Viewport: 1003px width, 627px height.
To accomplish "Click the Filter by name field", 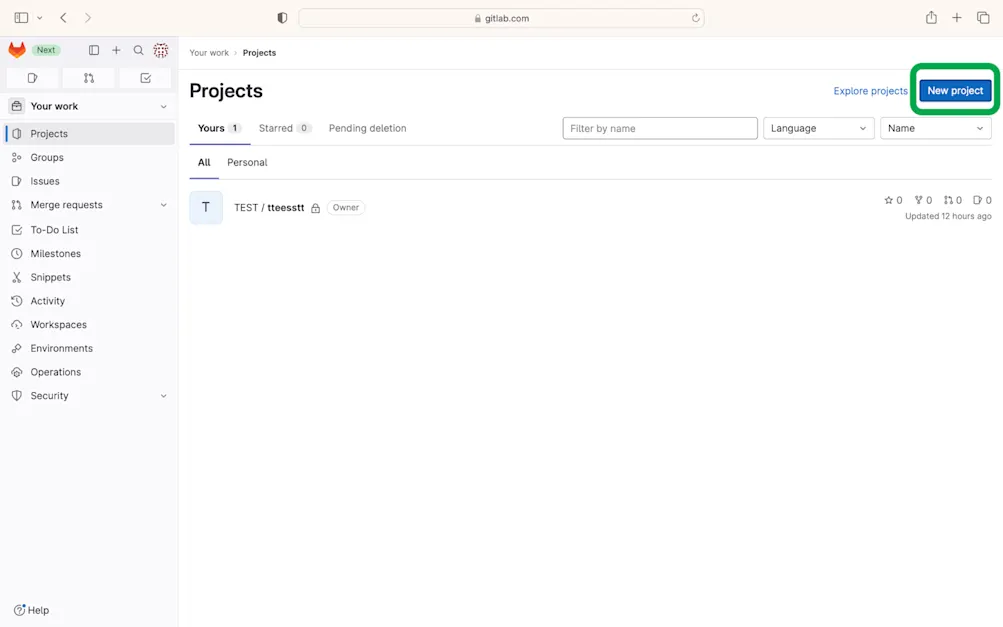I will [x=660, y=128].
